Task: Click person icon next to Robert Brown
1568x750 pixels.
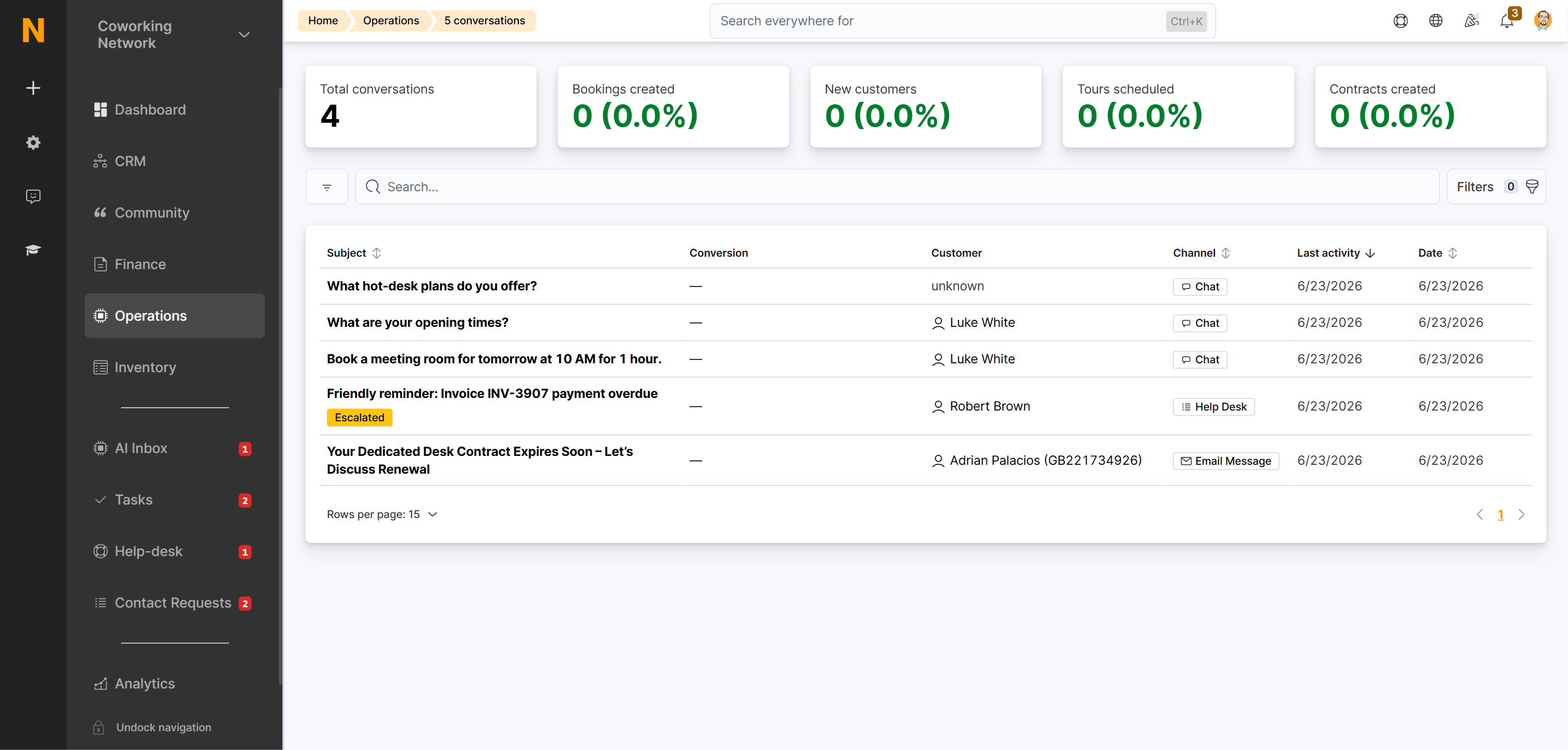Action: (938, 407)
